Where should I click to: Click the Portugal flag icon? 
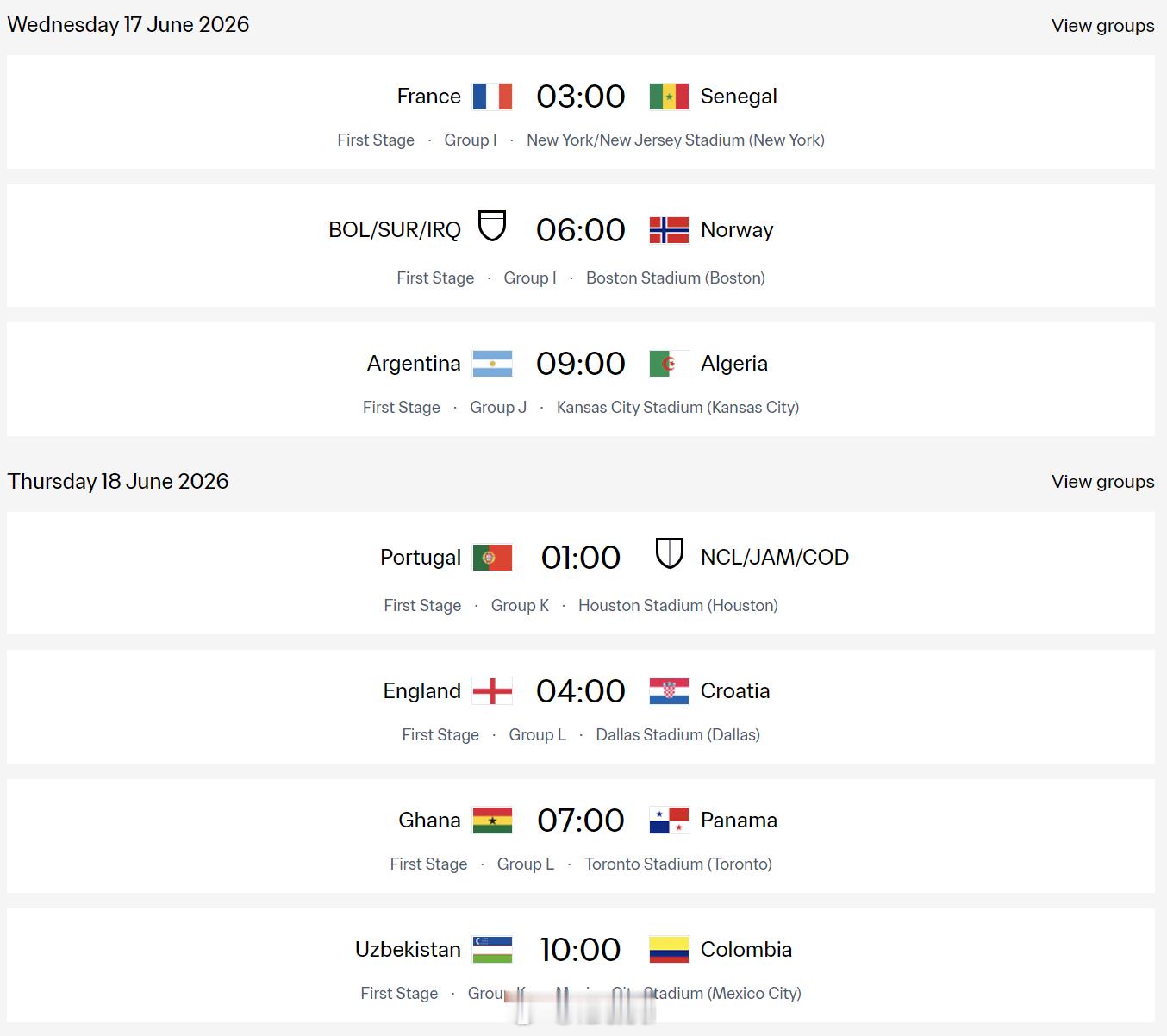pyautogui.click(x=492, y=558)
